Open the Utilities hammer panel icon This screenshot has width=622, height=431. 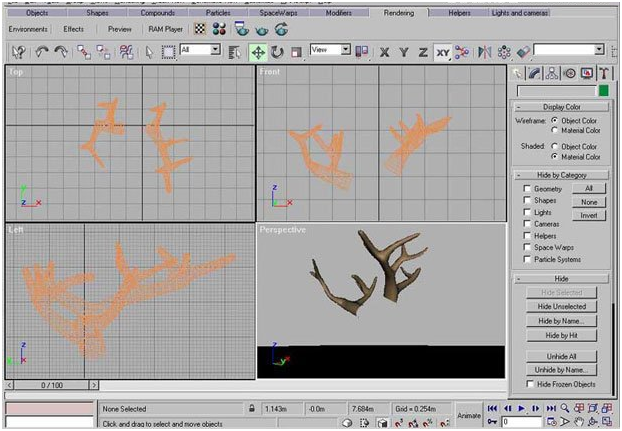(604, 73)
